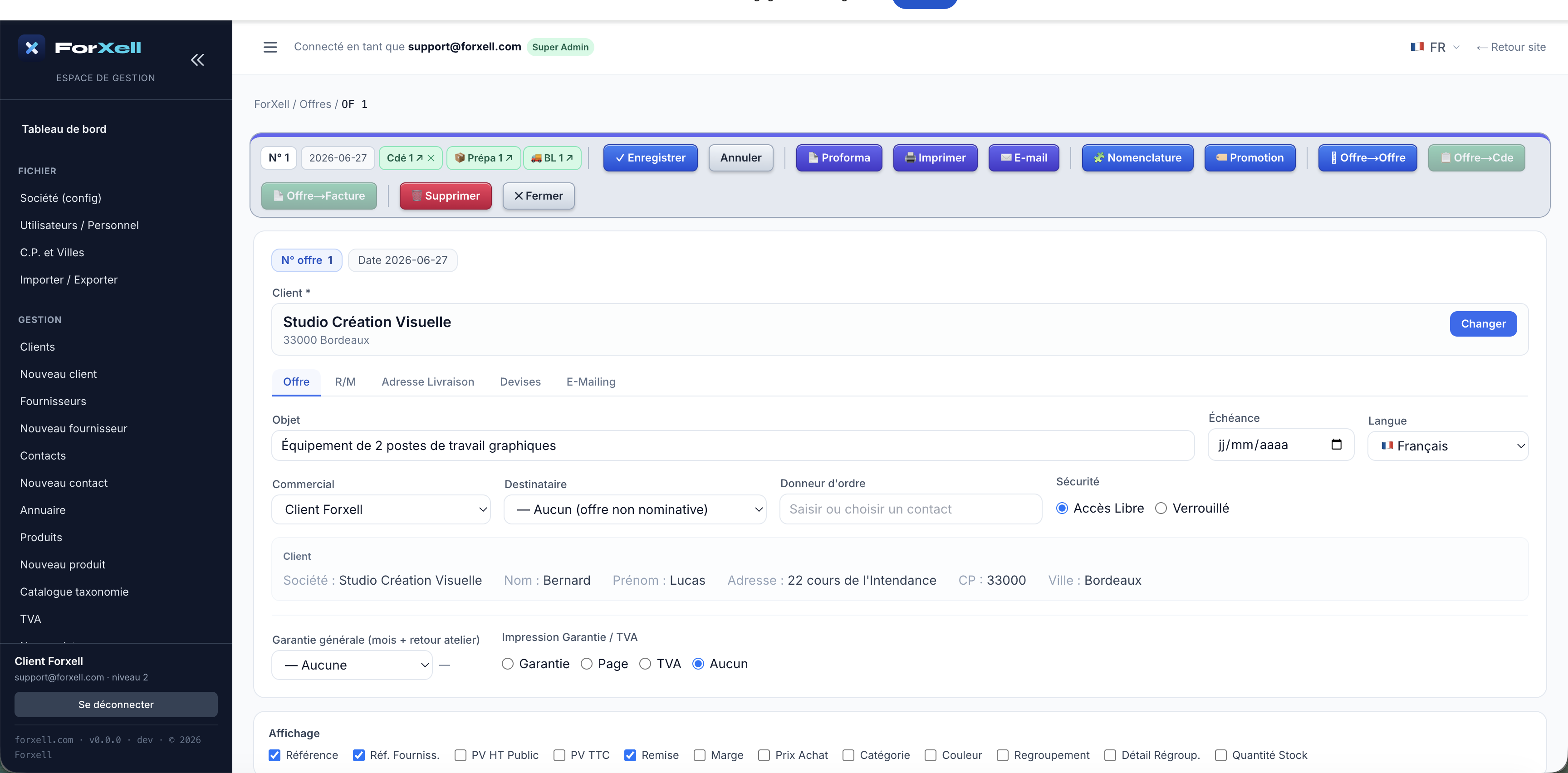This screenshot has width=1568, height=773.
Task: Uncheck the Remise checkbox
Action: (x=630, y=755)
